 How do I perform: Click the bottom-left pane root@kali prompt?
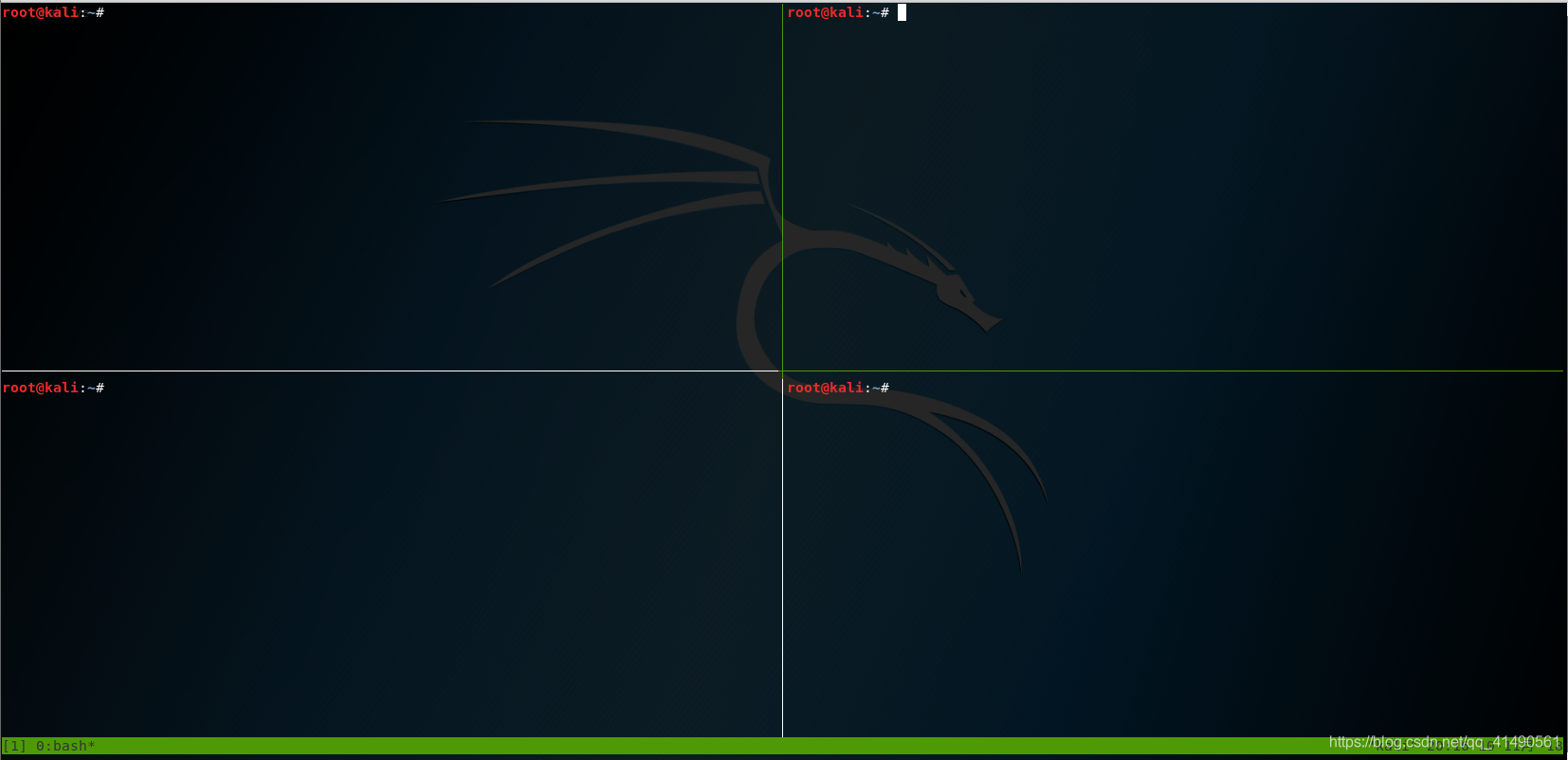click(53, 388)
